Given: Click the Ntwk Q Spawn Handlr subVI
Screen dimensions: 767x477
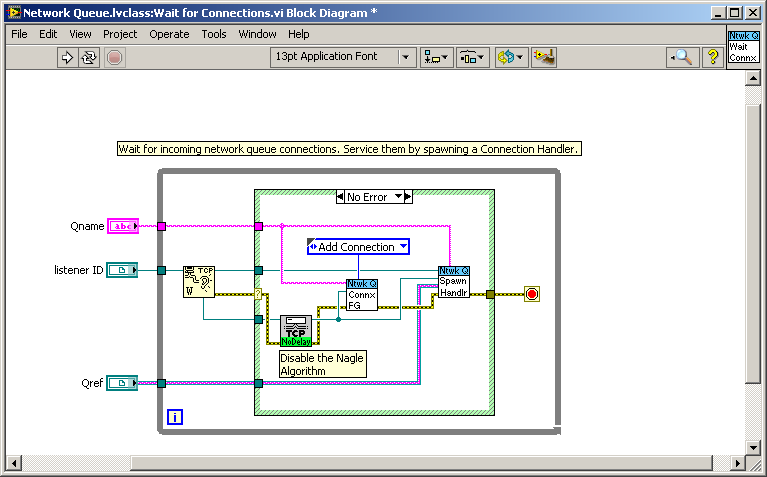Looking at the screenshot, I should (x=453, y=282).
